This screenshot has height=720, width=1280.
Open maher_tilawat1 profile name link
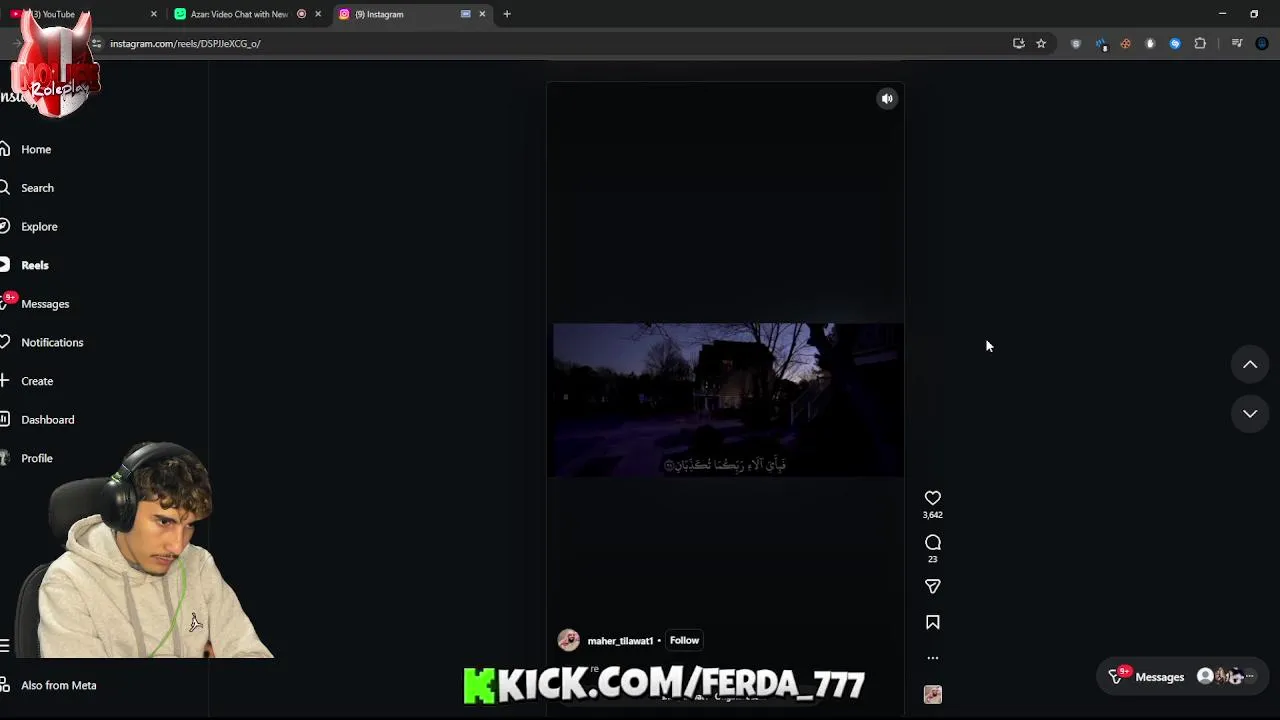(x=620, y=641)
